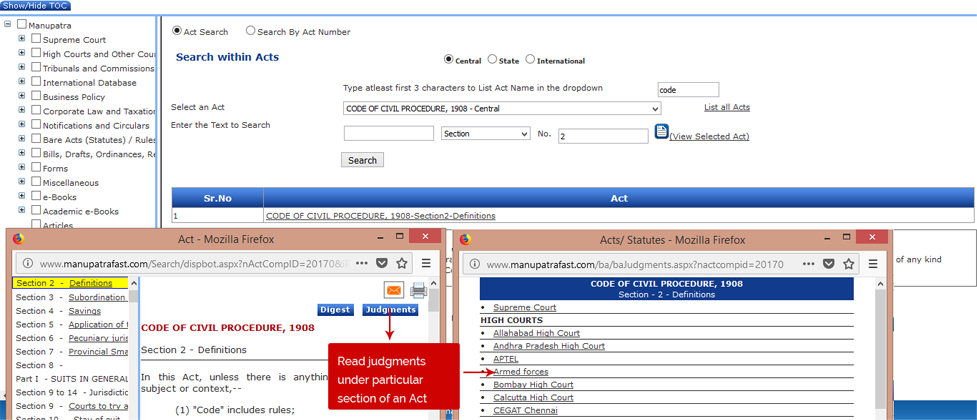This screenshot has width=977, height=420.
Task: Choose the State radio option
Action: coord(492,60)
